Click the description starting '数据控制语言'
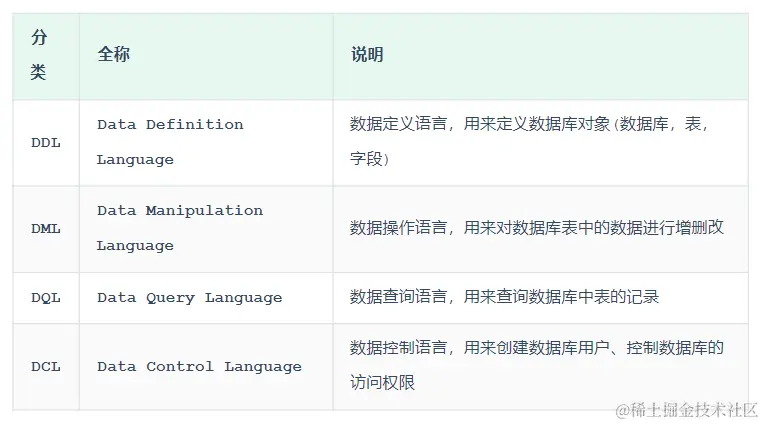Screen dimensions: 764x425 tap(536, 365)
